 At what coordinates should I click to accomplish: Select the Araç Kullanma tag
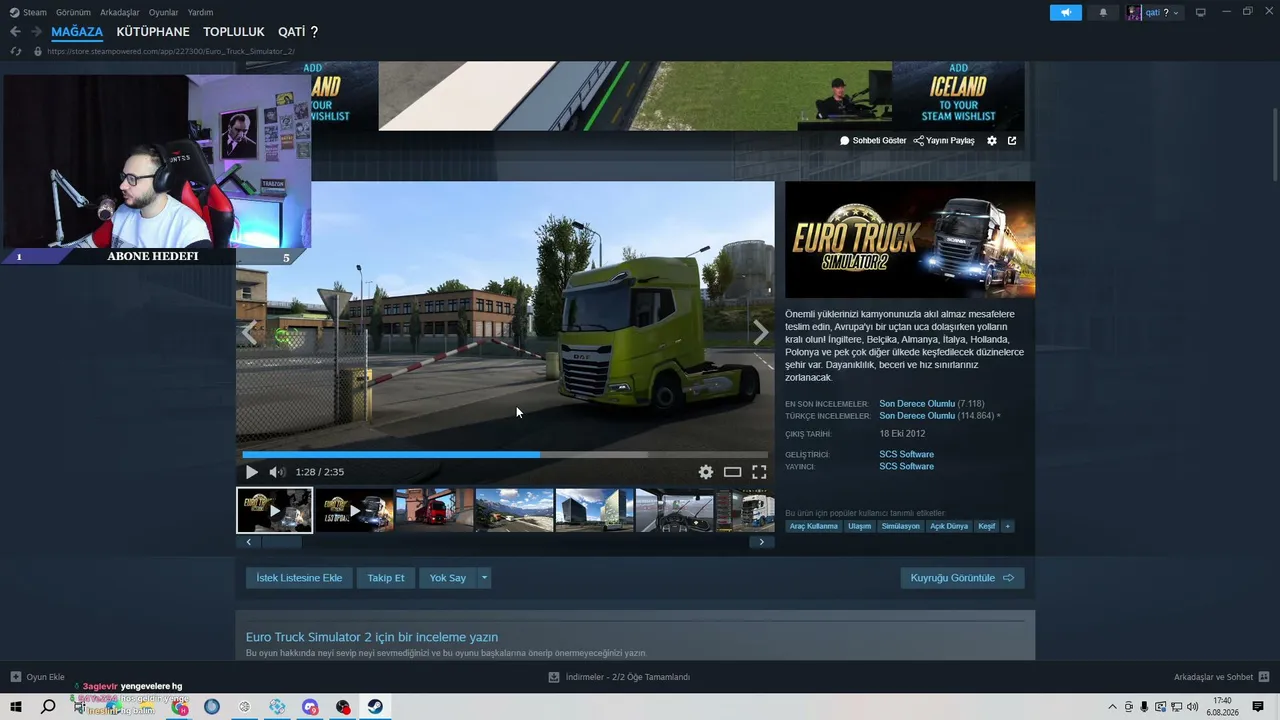click(814, 526)
